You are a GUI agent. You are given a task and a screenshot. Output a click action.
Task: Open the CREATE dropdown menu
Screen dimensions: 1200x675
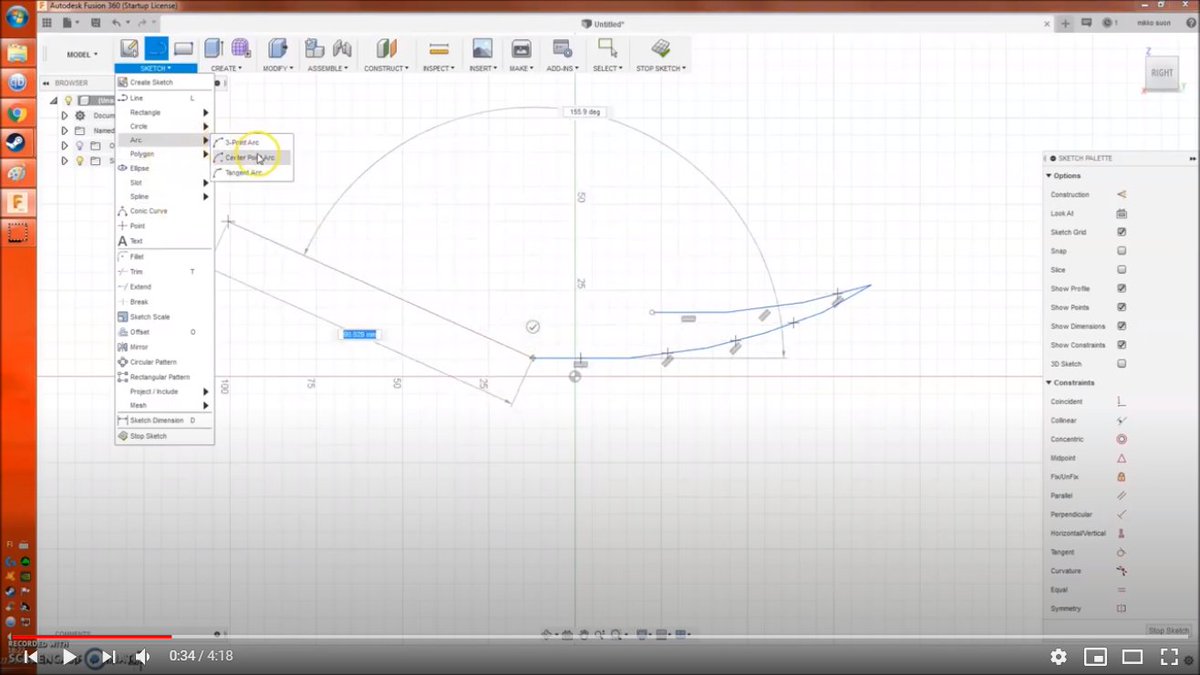[225, 68]
